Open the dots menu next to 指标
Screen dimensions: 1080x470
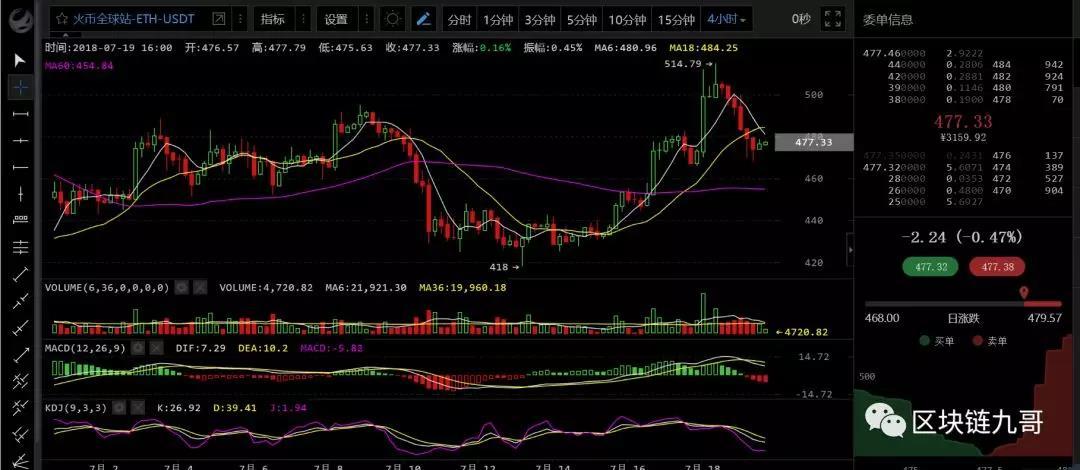(x=304, y=19)
